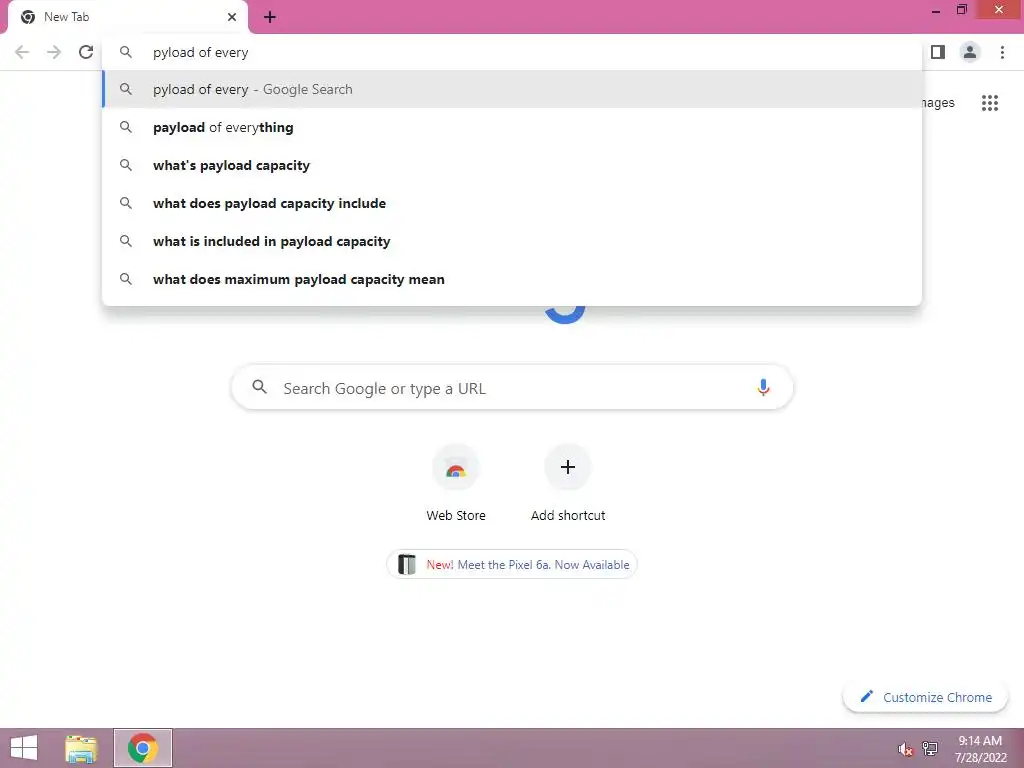Click the address bar text 'pyload of every'

tap(200, 52)
